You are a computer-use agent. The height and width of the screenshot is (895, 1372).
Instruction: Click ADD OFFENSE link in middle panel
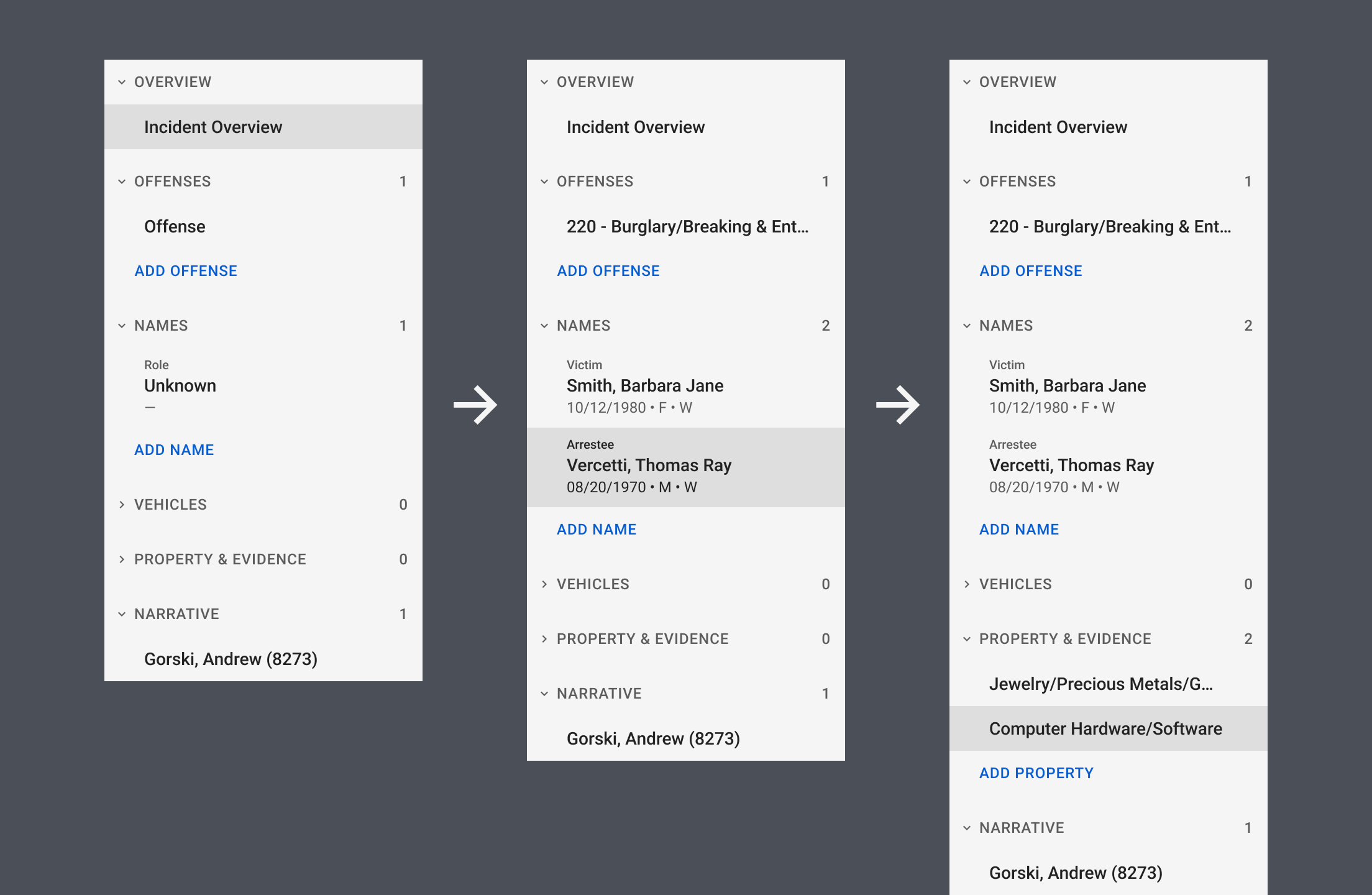608,271
